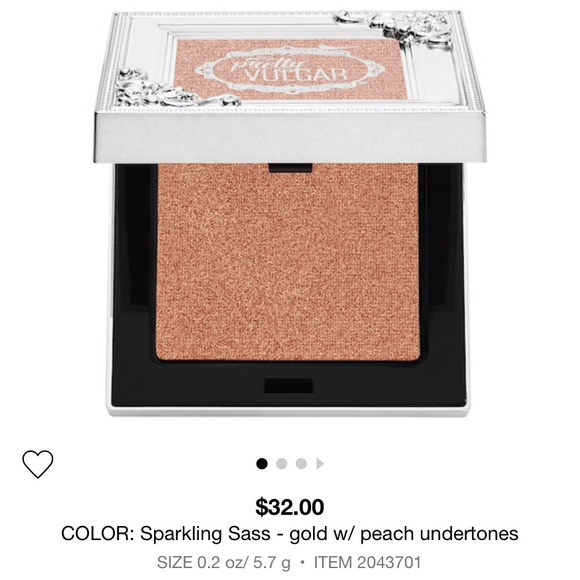The image size is (580, 580).
Task: Tap the black thumb notch below the pan
Action: pos(289,386)
